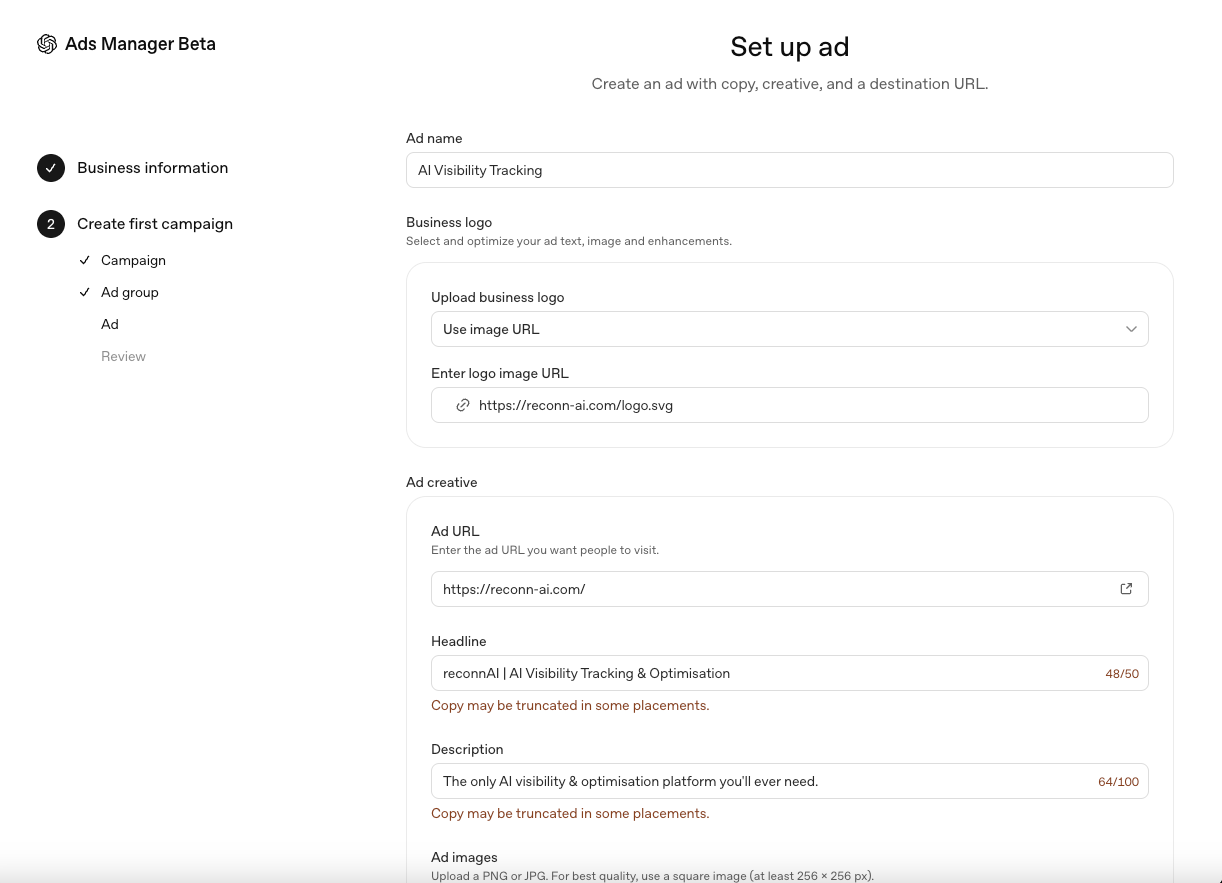The width and height of the screenshot is (1222, 883).
Task: Click the Ad URL input field
Action: 790,589
